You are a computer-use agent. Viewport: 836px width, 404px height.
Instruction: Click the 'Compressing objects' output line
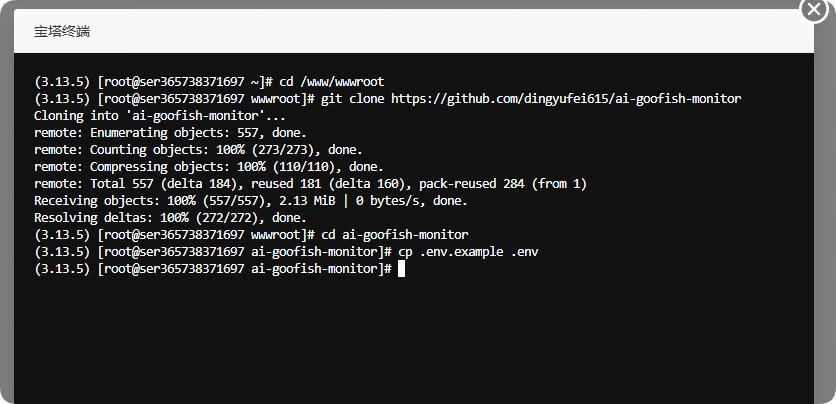coord(209,167)
